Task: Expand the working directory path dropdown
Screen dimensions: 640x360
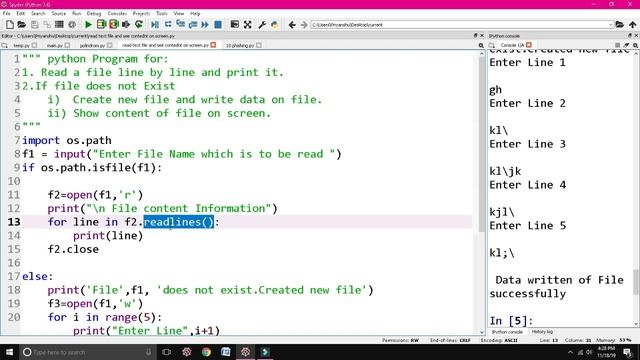Action: click(x=610, y=25)
